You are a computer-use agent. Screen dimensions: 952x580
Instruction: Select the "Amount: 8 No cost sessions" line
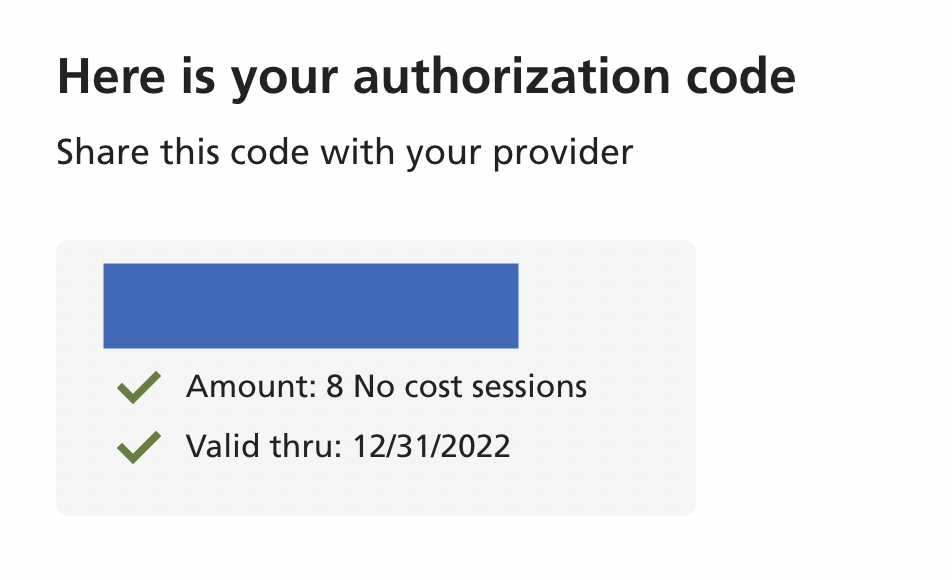[386, 386]
